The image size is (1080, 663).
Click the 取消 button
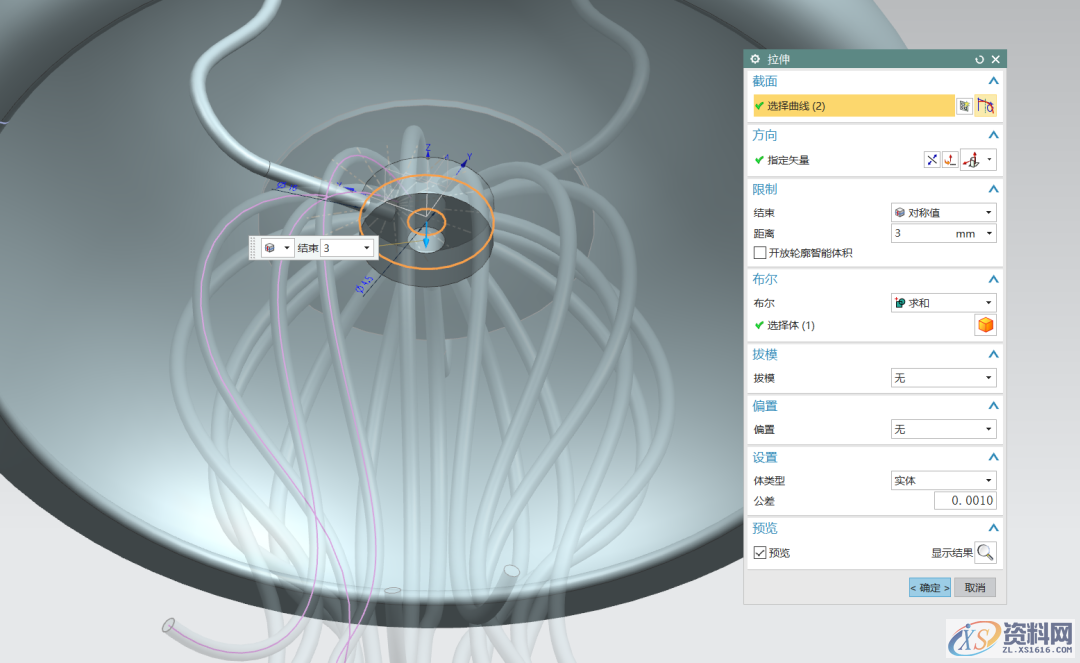(974, 588)
